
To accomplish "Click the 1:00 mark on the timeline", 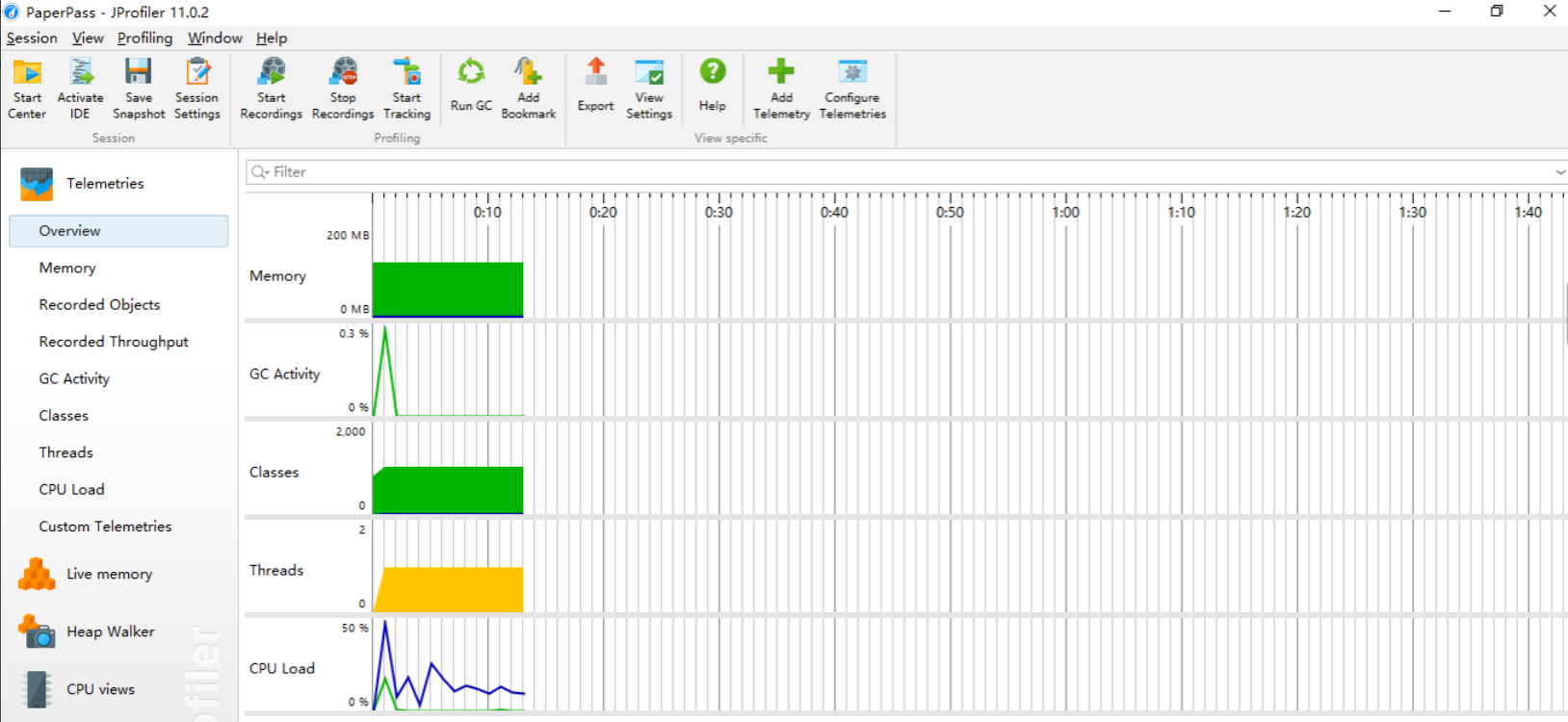I will [x=1065, y=213].
